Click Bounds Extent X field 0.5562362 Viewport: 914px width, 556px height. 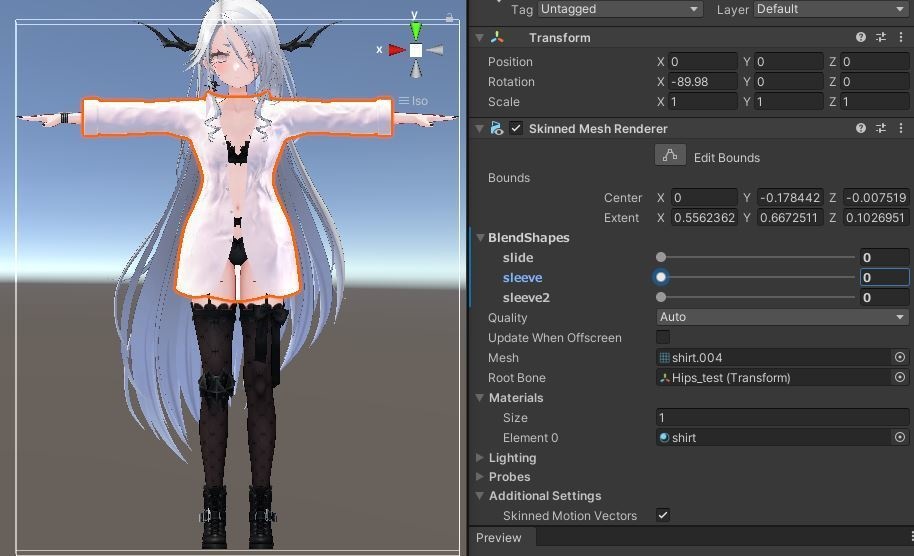point(704,217)
